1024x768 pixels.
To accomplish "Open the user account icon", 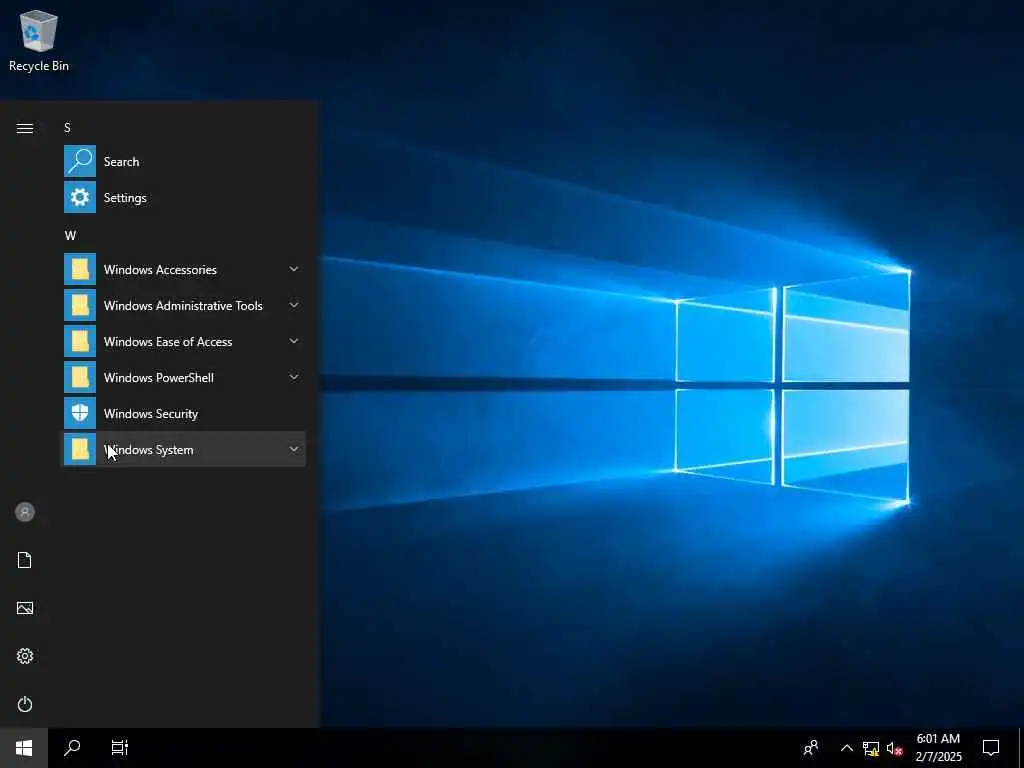I will click(25, 512).
